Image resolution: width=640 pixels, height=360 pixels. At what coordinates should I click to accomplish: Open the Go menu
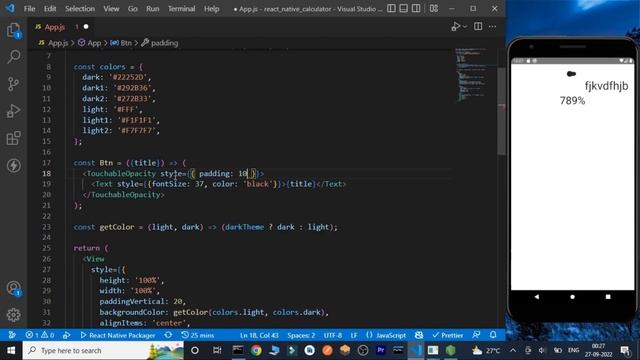[x=132, y=9]
